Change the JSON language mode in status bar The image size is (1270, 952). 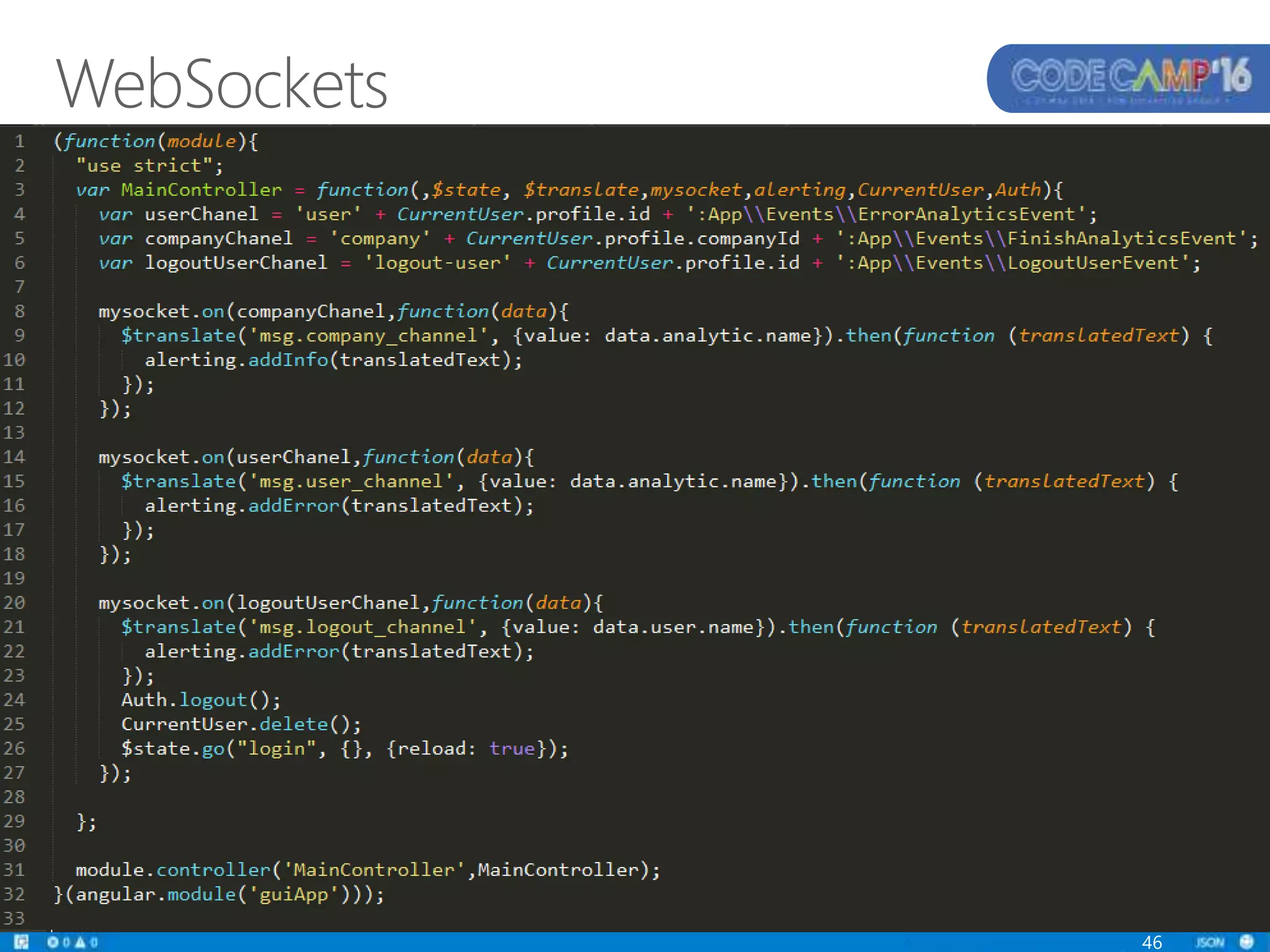(1210, 942)
